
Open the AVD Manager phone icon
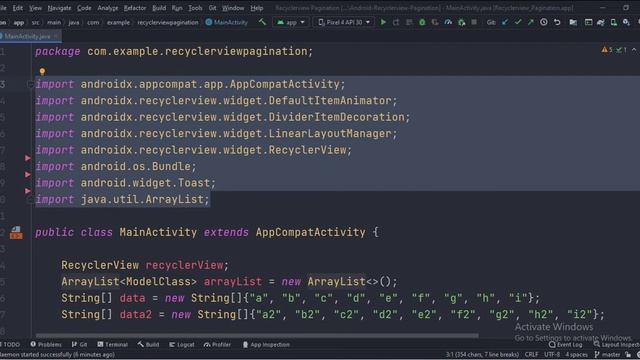(x=613, y=22)
